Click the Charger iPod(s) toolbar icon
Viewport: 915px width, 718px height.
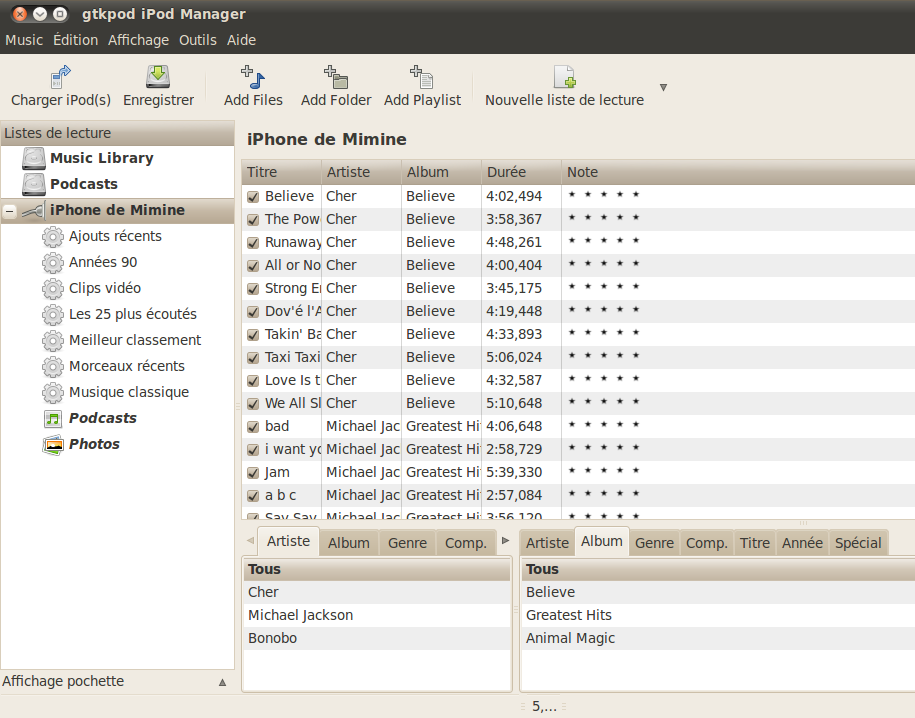tap(60, 77)
